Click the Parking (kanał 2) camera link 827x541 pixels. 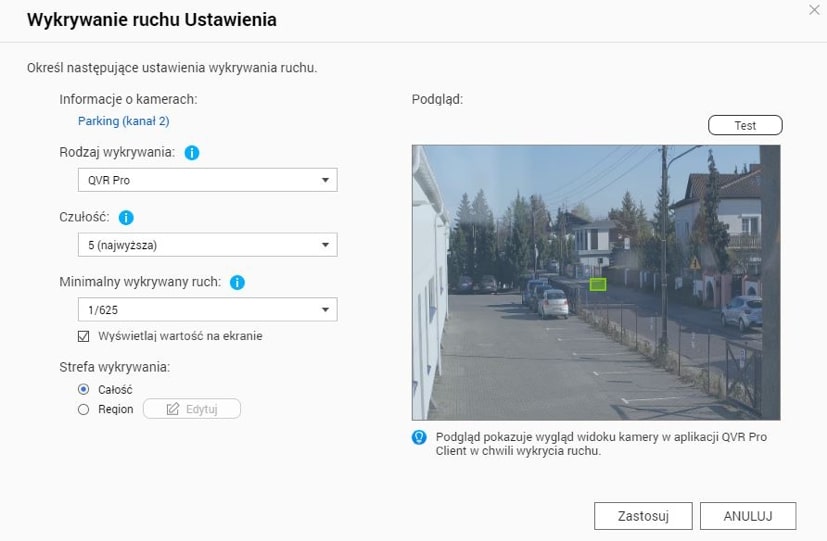point(123,121)
